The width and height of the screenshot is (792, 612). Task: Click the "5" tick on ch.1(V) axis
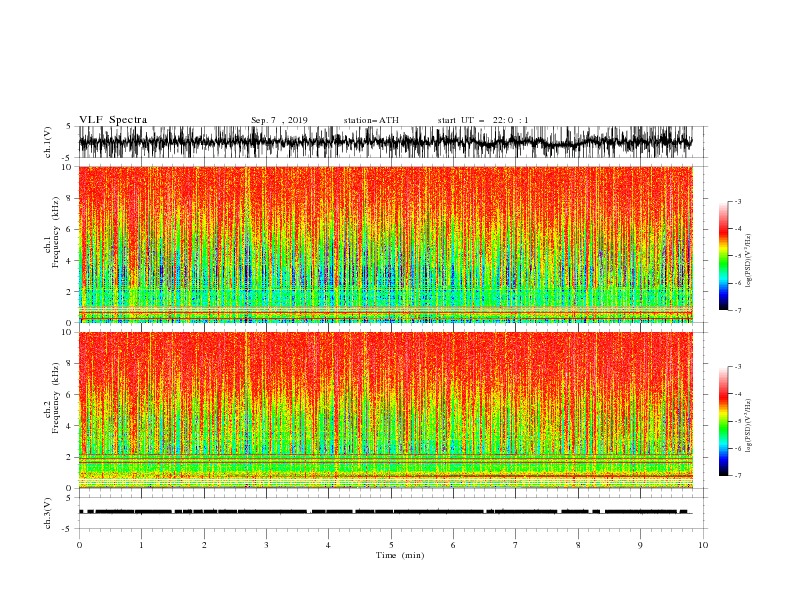(70, 127)
